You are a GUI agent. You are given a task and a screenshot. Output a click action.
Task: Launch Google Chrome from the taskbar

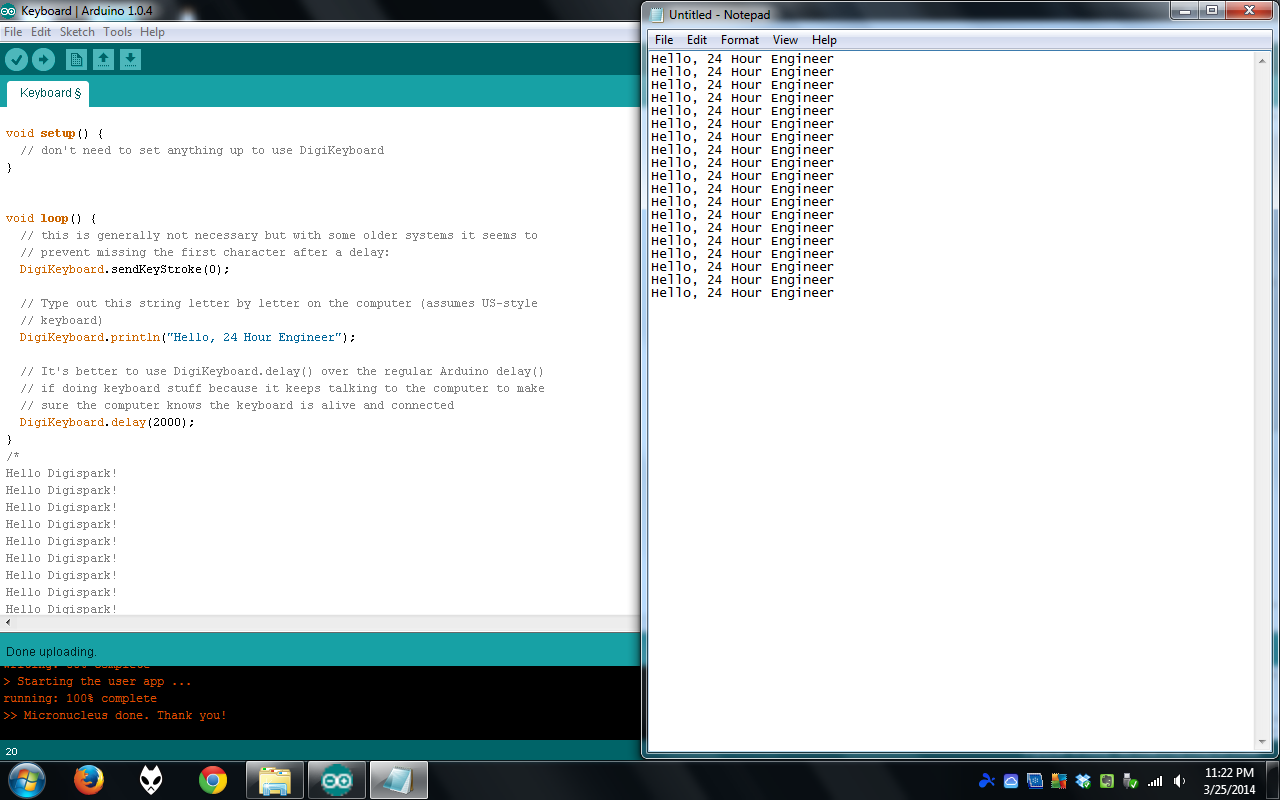tap(213, 780)
